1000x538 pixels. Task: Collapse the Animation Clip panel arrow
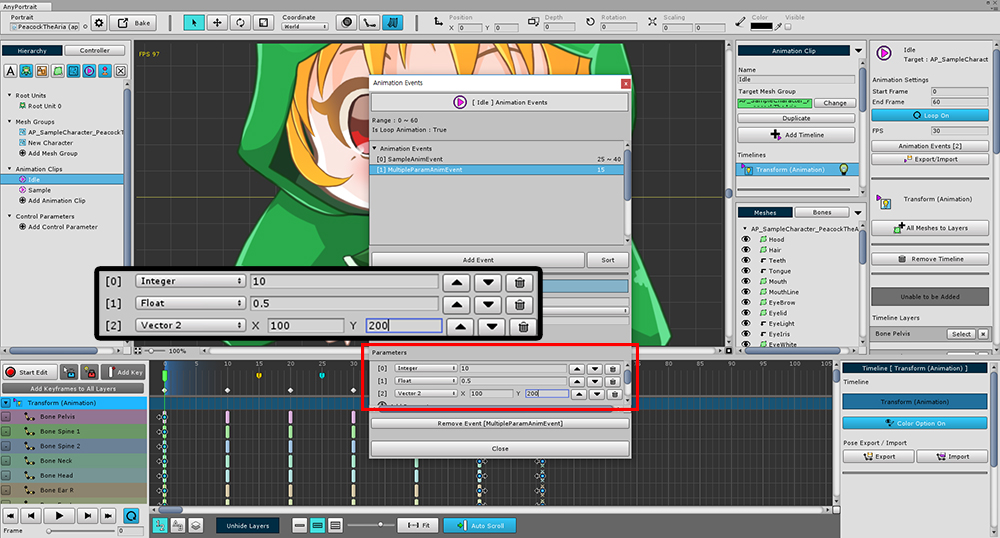pos(858,51)
